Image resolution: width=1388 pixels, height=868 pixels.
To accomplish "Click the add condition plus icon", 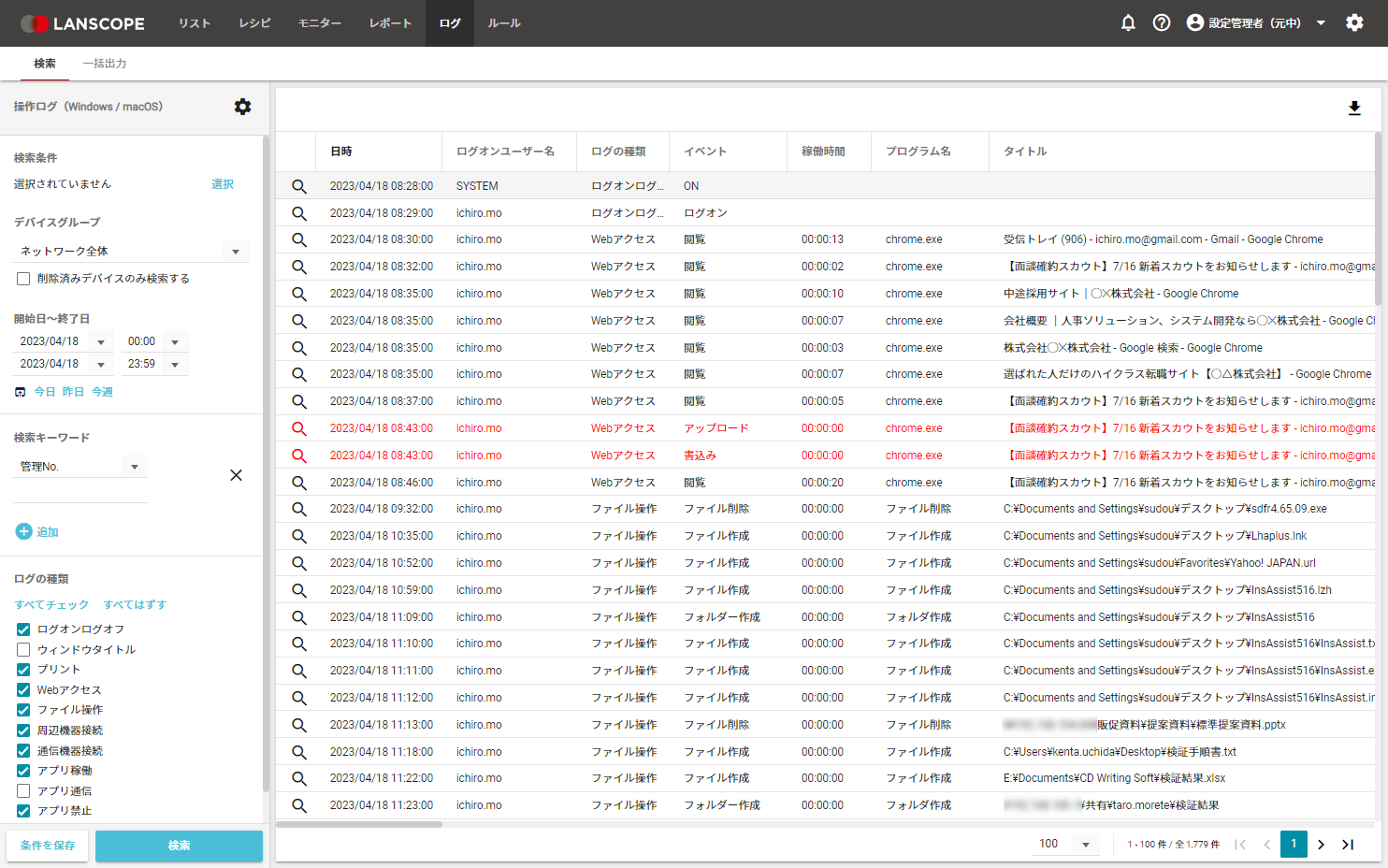I will click(24, 531).
